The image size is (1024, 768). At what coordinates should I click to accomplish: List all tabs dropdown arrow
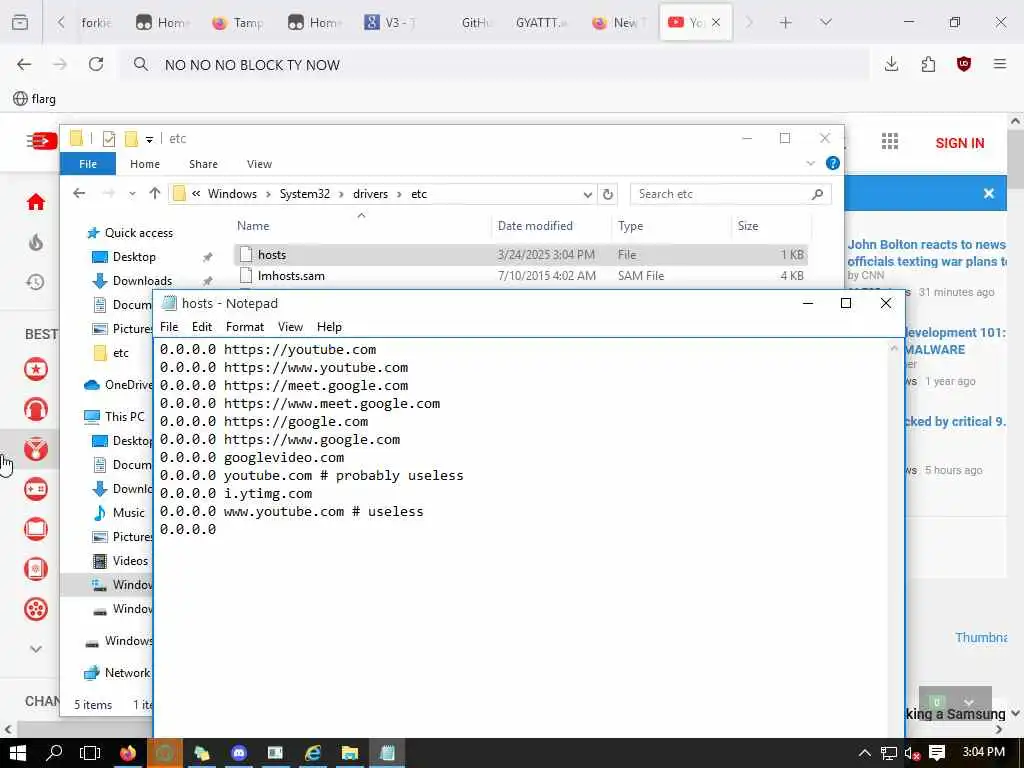click(825, 23)
